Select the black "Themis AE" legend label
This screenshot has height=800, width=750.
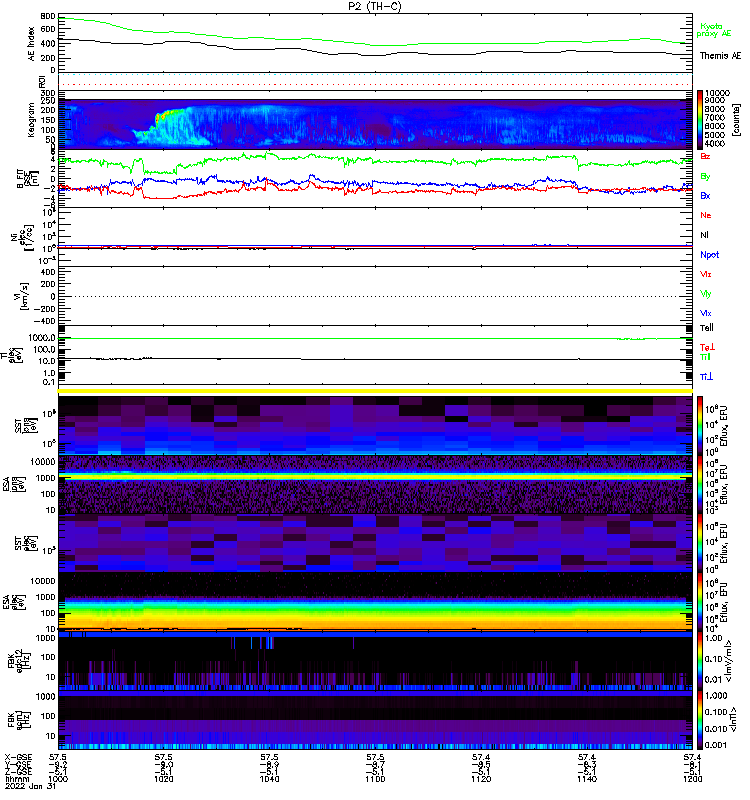click(x=720, y=56)
